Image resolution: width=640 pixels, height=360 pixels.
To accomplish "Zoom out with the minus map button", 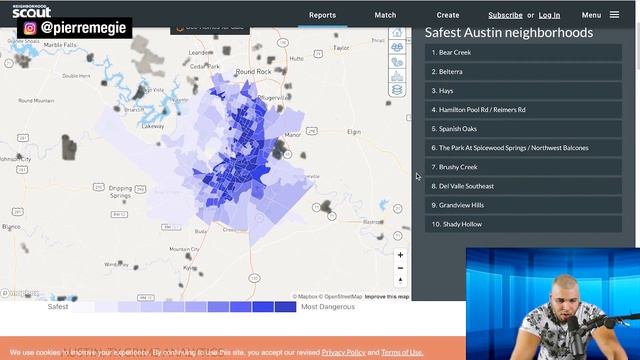I will (400, 268).
